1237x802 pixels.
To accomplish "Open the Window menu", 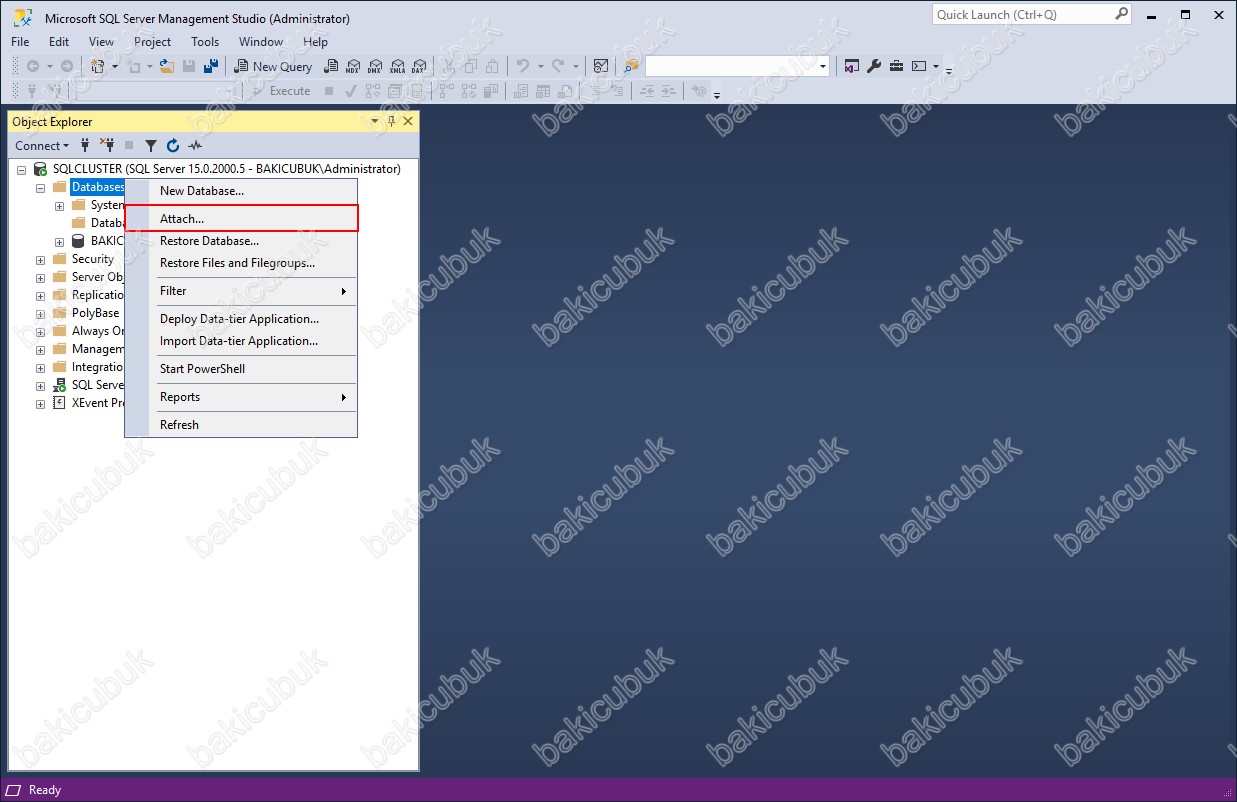I will click(x=260, y=42).
